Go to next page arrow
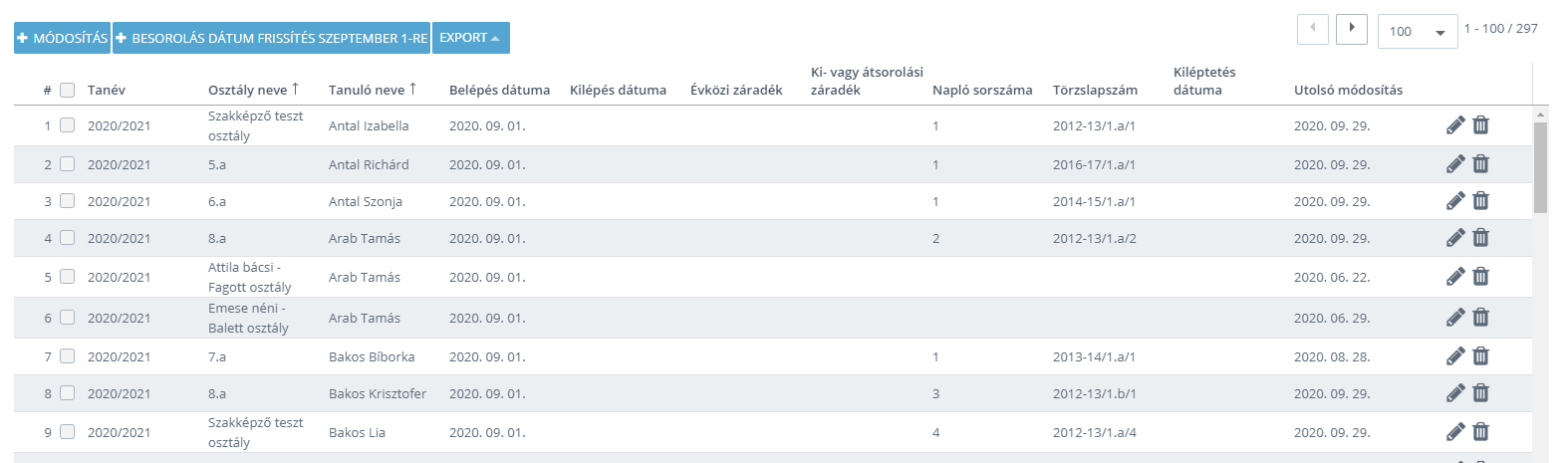Viewport: 1568px width, 463px height. coord(1352,29)
